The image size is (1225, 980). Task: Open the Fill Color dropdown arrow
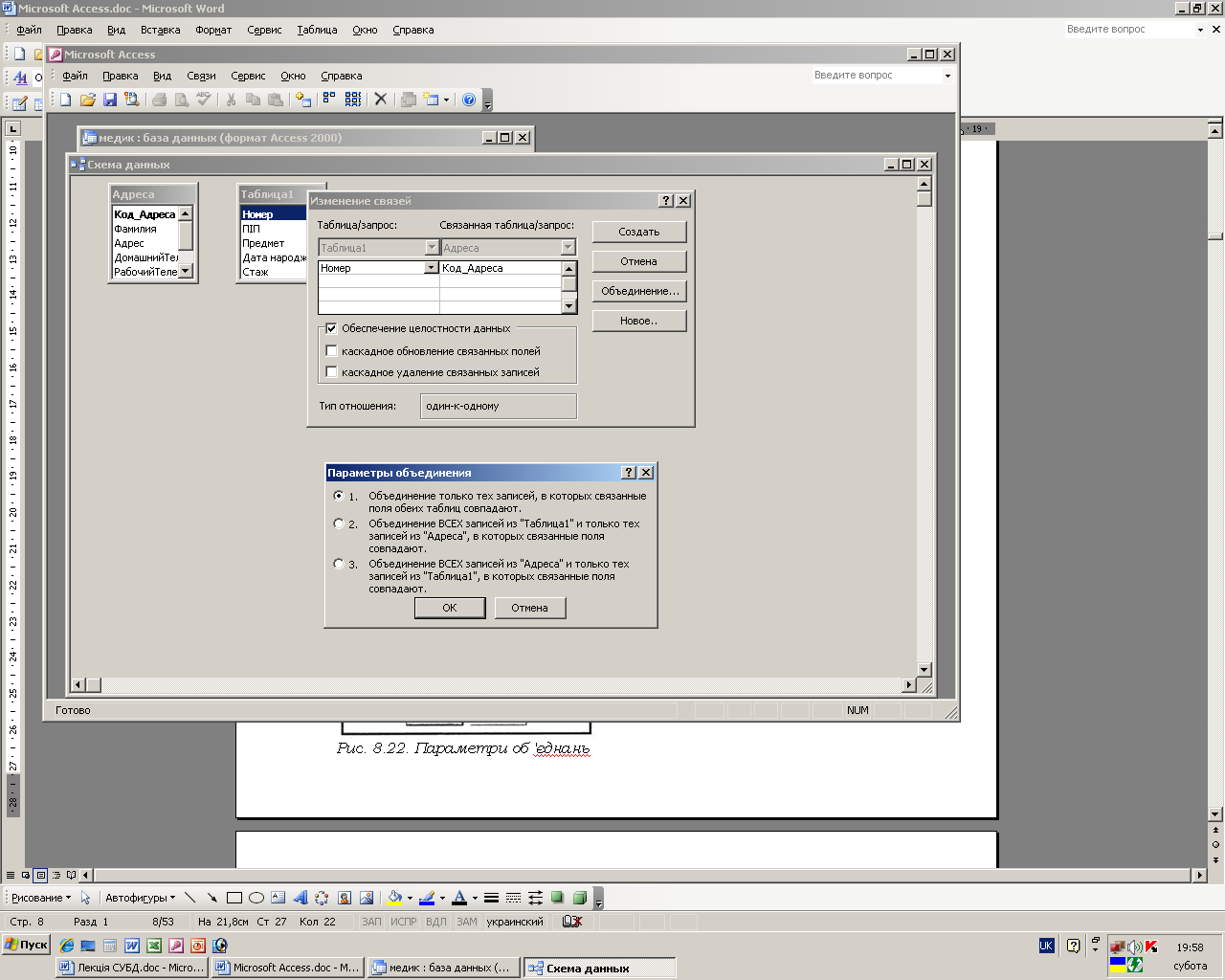coord(410,898)
